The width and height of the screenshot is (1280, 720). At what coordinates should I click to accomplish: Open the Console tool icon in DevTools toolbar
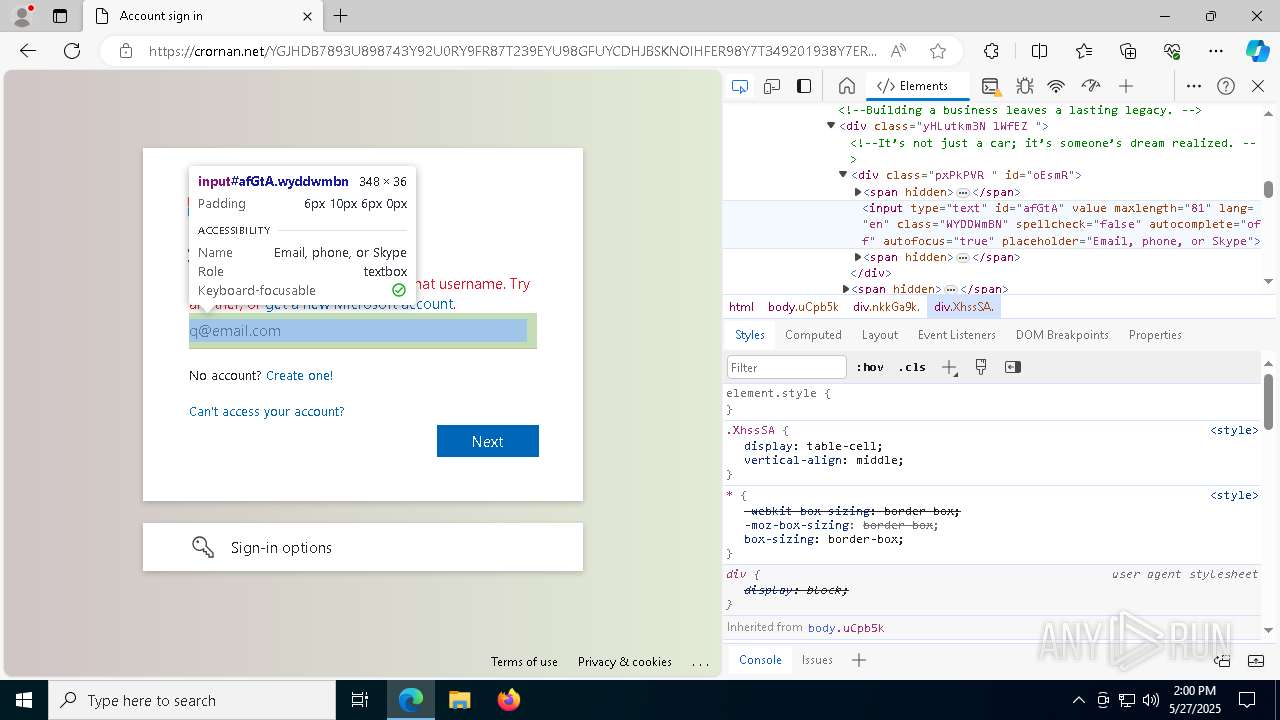(990, 86)
